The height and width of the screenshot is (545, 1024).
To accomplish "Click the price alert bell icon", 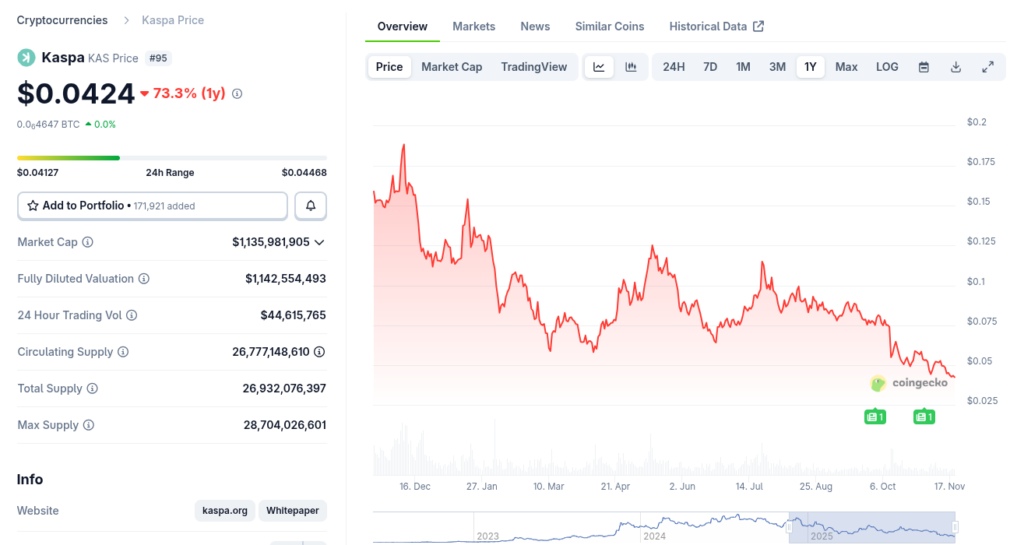I will coord(311,205).
